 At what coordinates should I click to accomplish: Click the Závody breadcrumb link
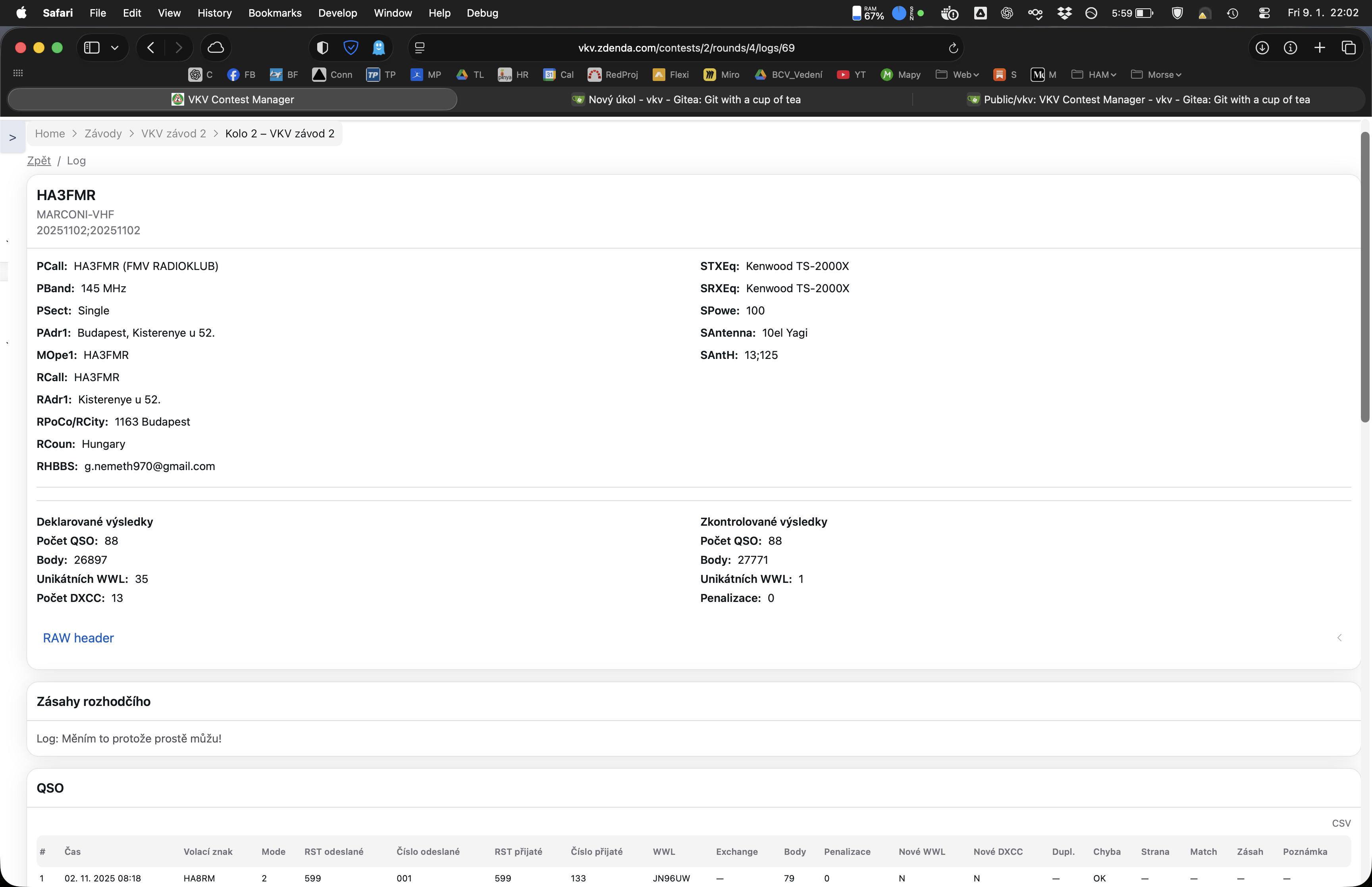[x=103, y=134]
